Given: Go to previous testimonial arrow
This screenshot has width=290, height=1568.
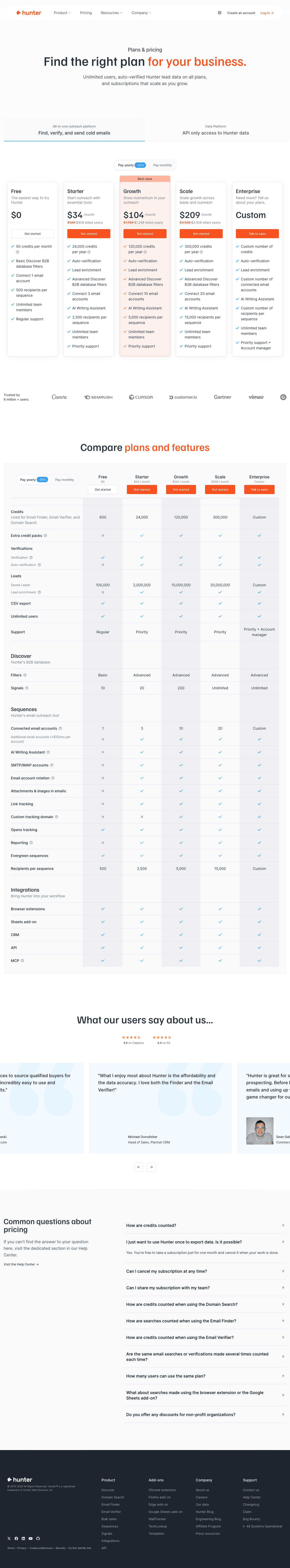Looking at the screenshot, I should 139,1167.
